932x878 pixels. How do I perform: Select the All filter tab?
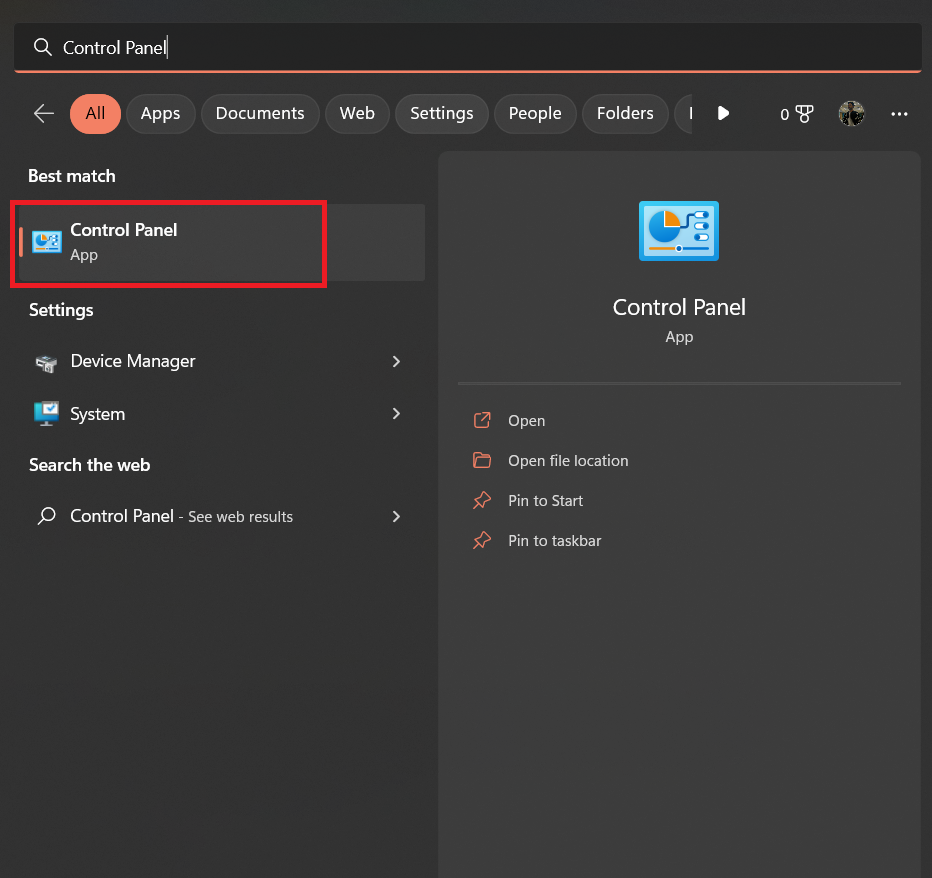(95, 114)
